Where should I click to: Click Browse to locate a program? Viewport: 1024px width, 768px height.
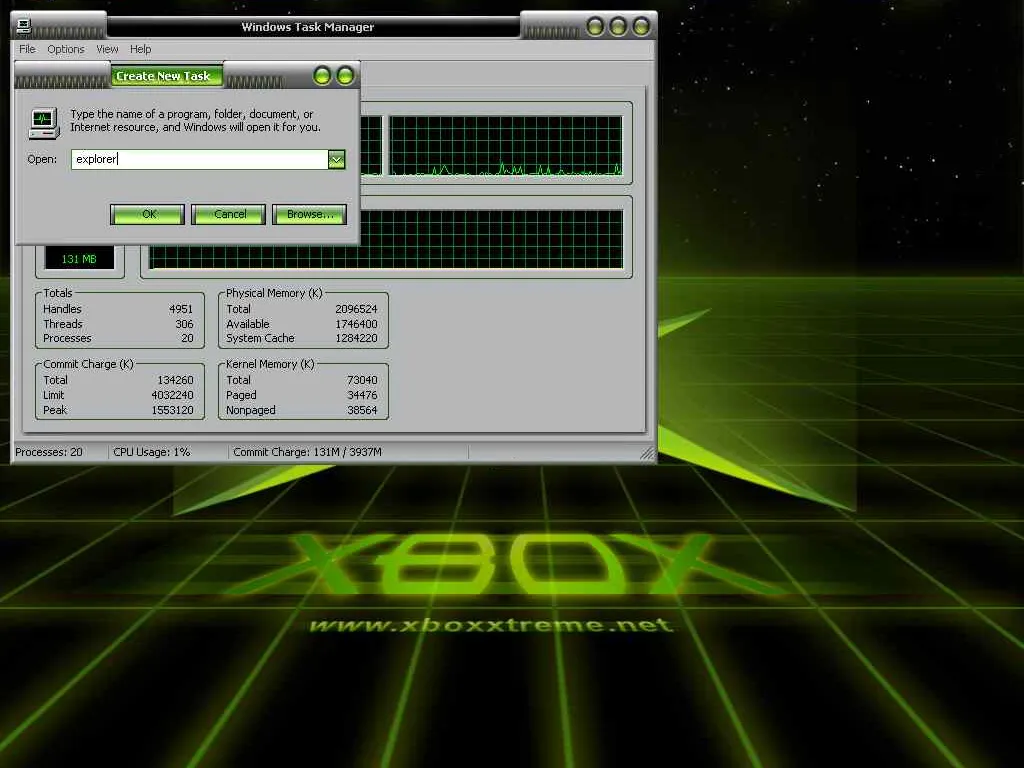[x=310, y=214]
